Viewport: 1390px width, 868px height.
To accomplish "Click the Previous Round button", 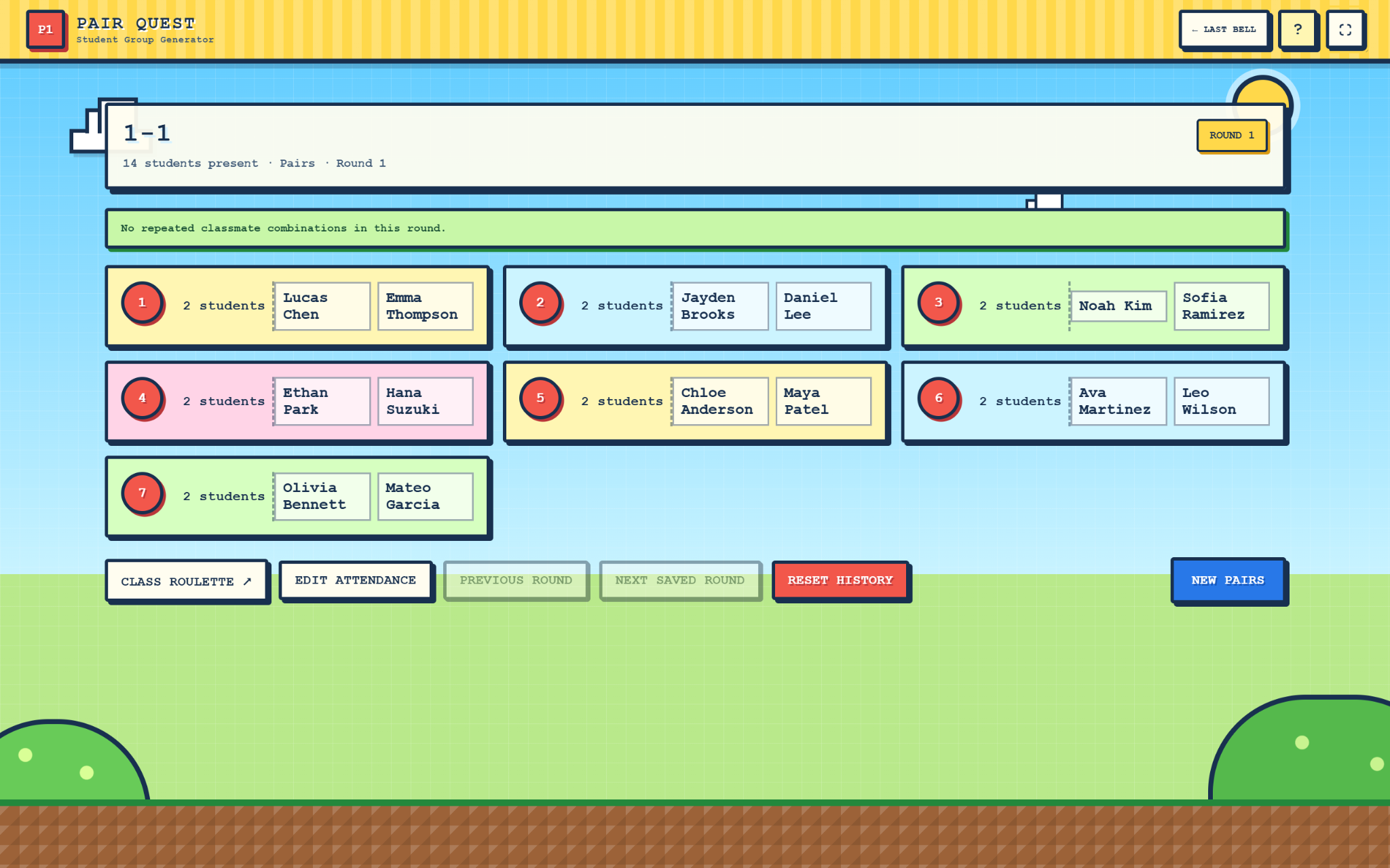I will [516, 580].
